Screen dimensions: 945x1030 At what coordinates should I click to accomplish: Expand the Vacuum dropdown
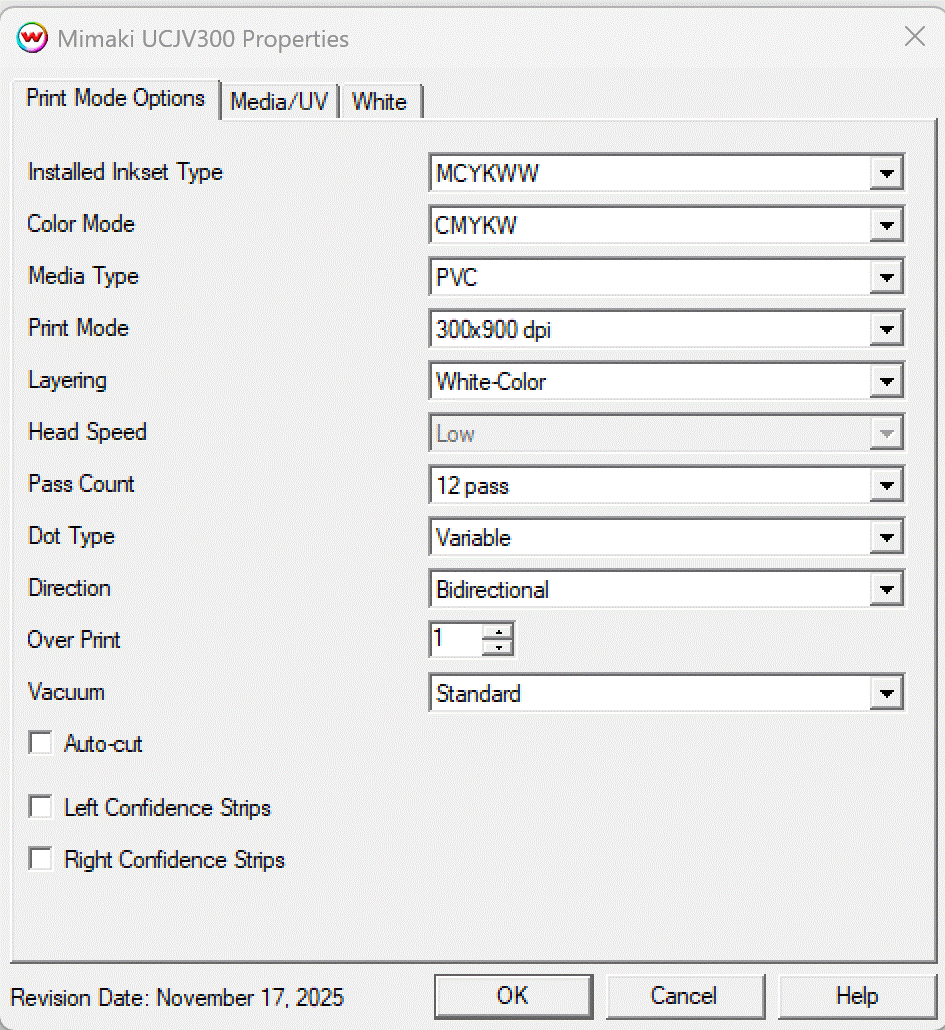pyautogui.click(x=886, y=694)
